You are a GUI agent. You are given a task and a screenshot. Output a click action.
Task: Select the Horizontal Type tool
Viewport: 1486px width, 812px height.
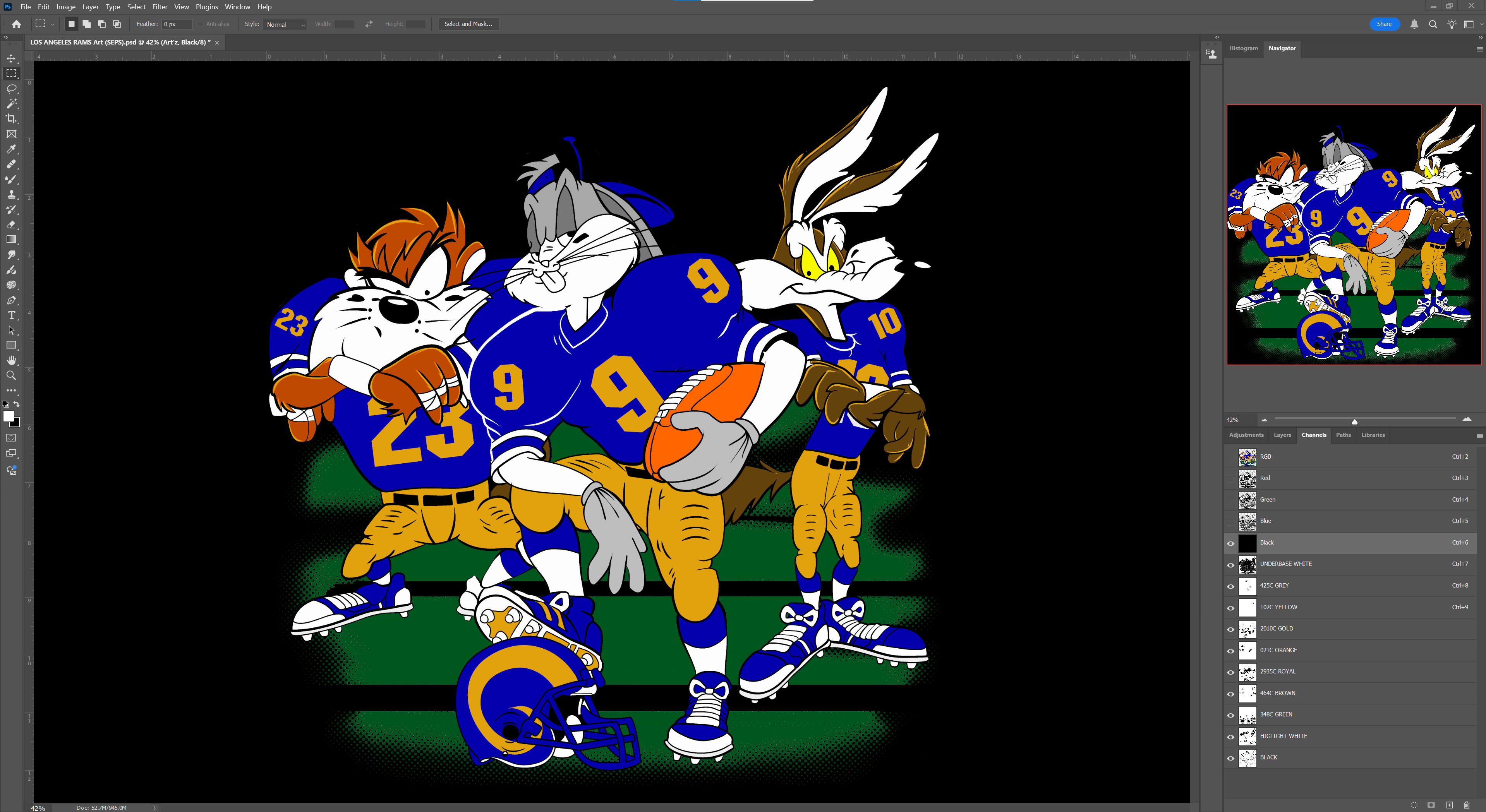point(11,315)
